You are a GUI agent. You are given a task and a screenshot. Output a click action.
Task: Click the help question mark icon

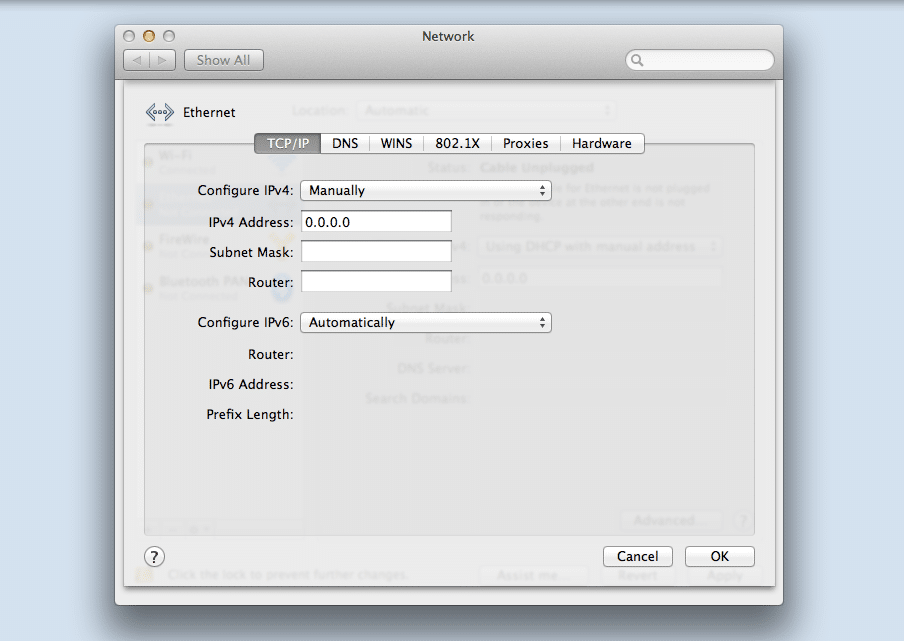point(154,556)
